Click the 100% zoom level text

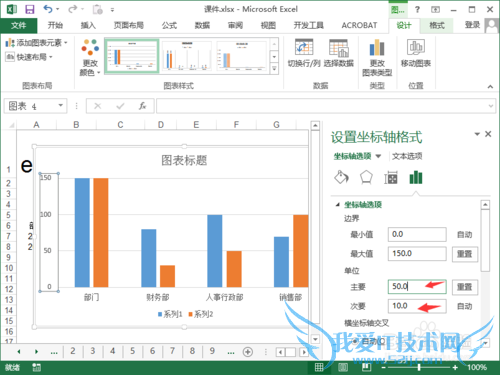click(x=477, y=367)
